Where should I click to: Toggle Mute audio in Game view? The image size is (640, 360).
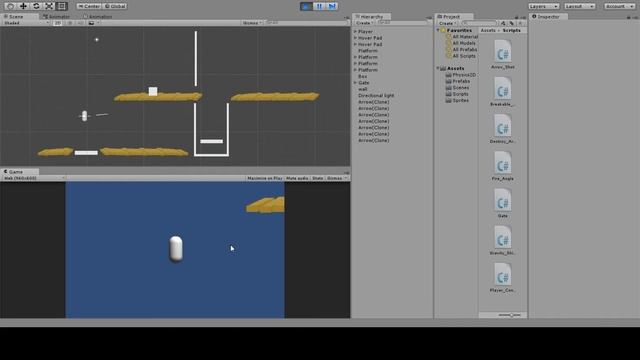[297, 178]
